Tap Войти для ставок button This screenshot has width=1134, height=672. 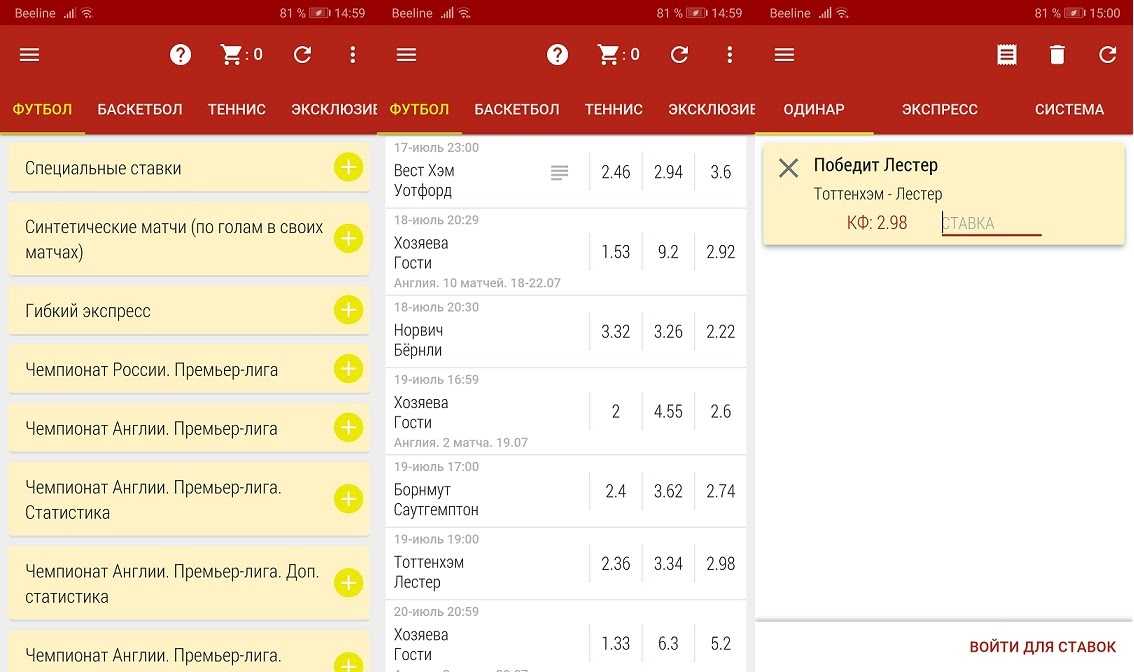coord(1042,647)
